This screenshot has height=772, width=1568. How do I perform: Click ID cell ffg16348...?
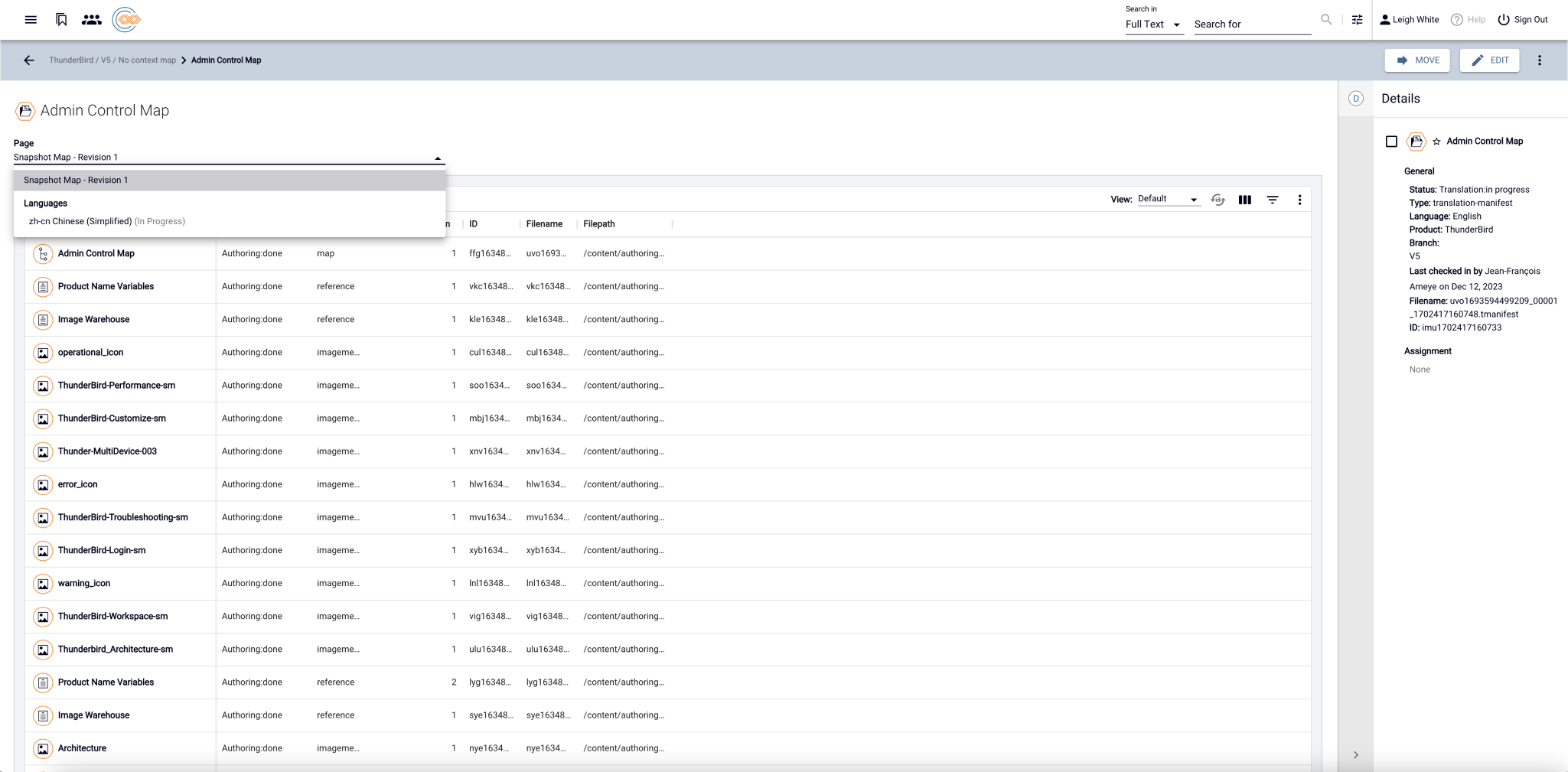[x=490, y=254]
